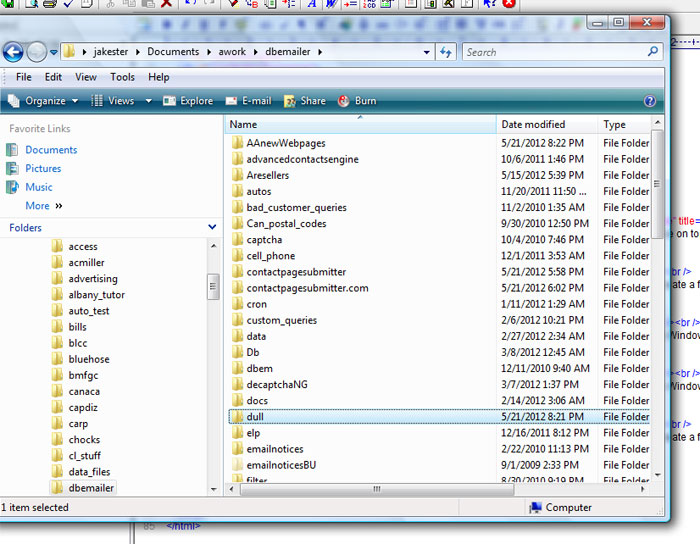700x544 pixels.
Task: Click the Views button
Action: [x=113, y=101]
